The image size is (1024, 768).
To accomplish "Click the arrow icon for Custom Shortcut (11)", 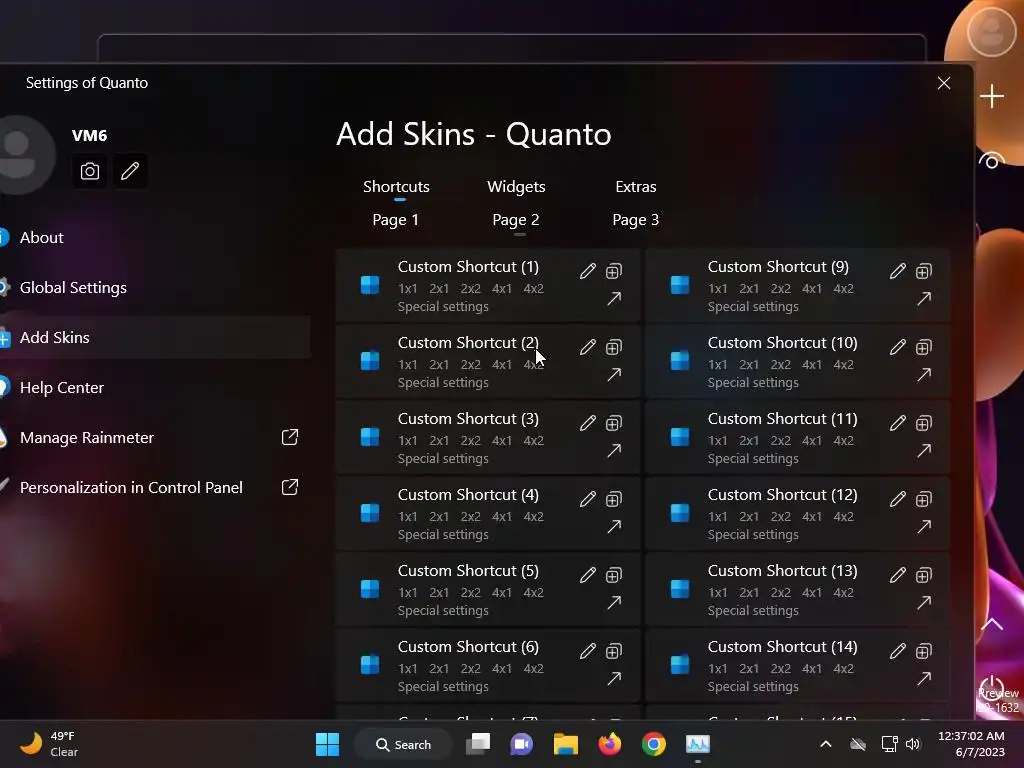I will coord(924,451).
